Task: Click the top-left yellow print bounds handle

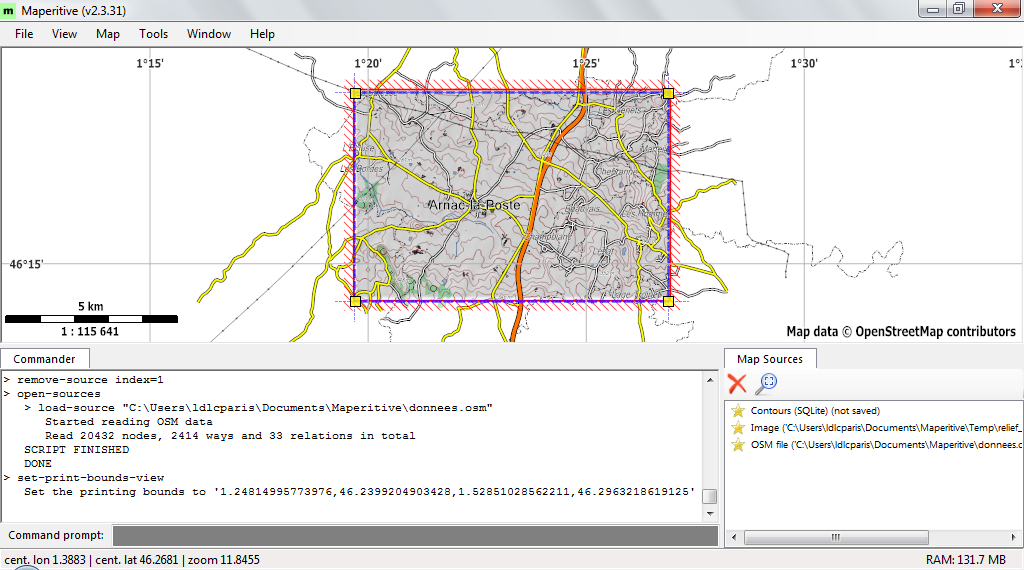Action: click(355, 93)
